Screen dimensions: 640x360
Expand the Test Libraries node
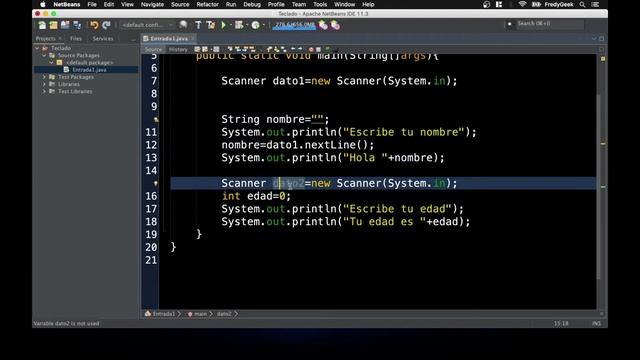(x=44, y=91)
